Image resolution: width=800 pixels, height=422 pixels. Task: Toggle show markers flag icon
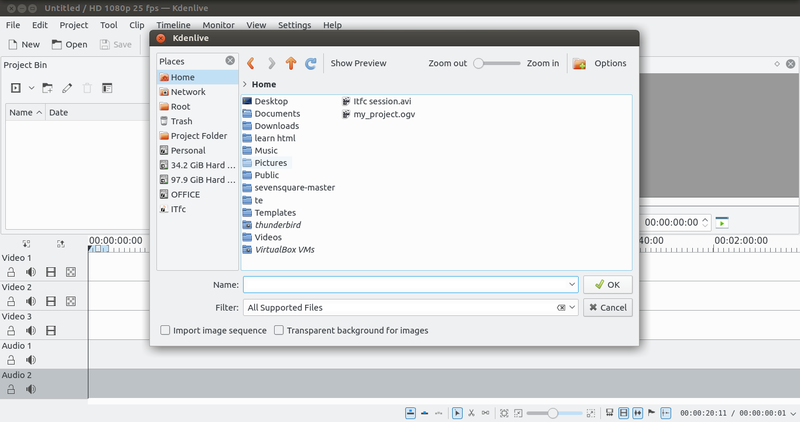652,412
